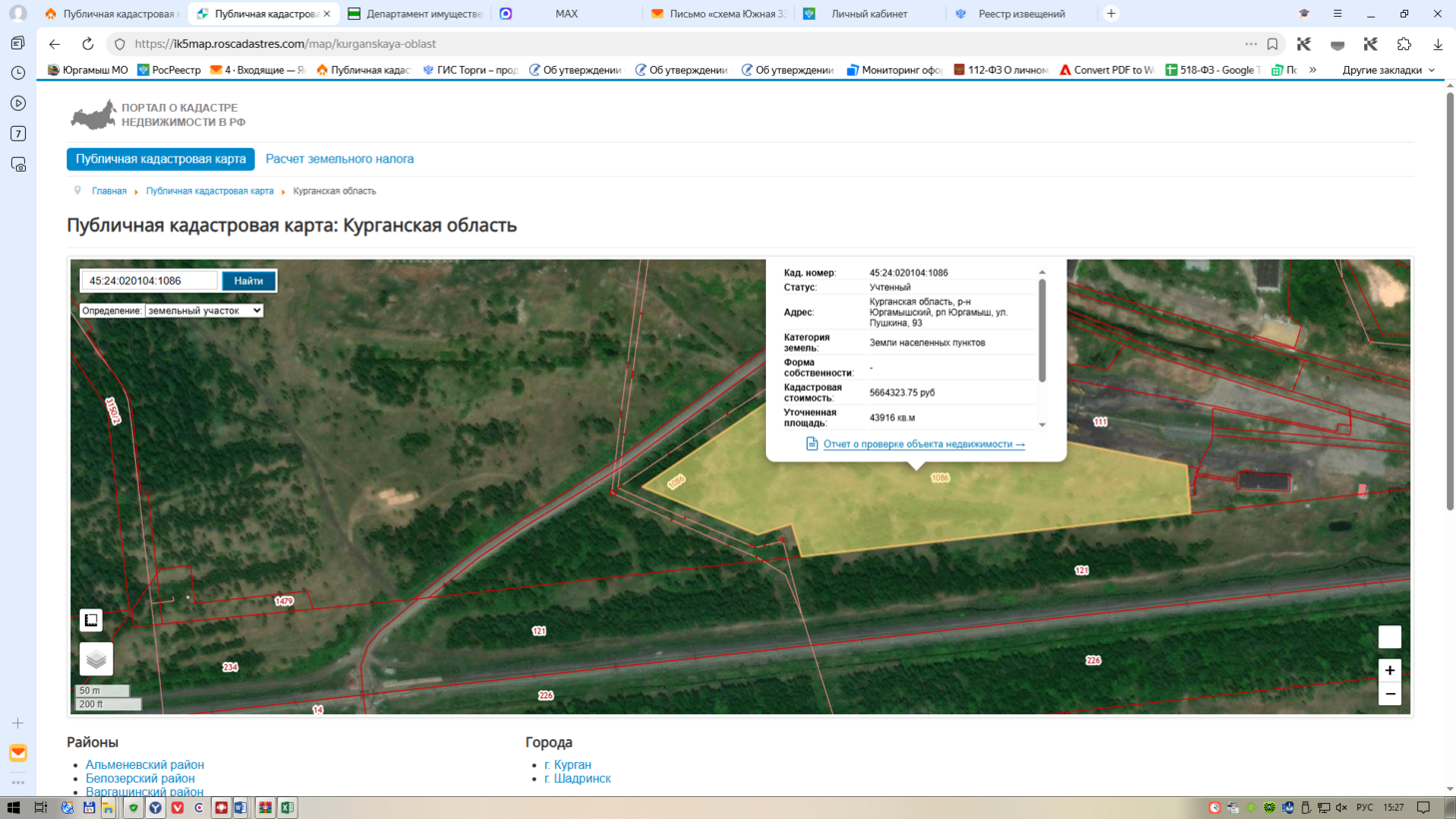Image resolution: width=1456 pixels, height=819 pixels.
Task: Open the Определение type dropdown
Action: (204, 311)
